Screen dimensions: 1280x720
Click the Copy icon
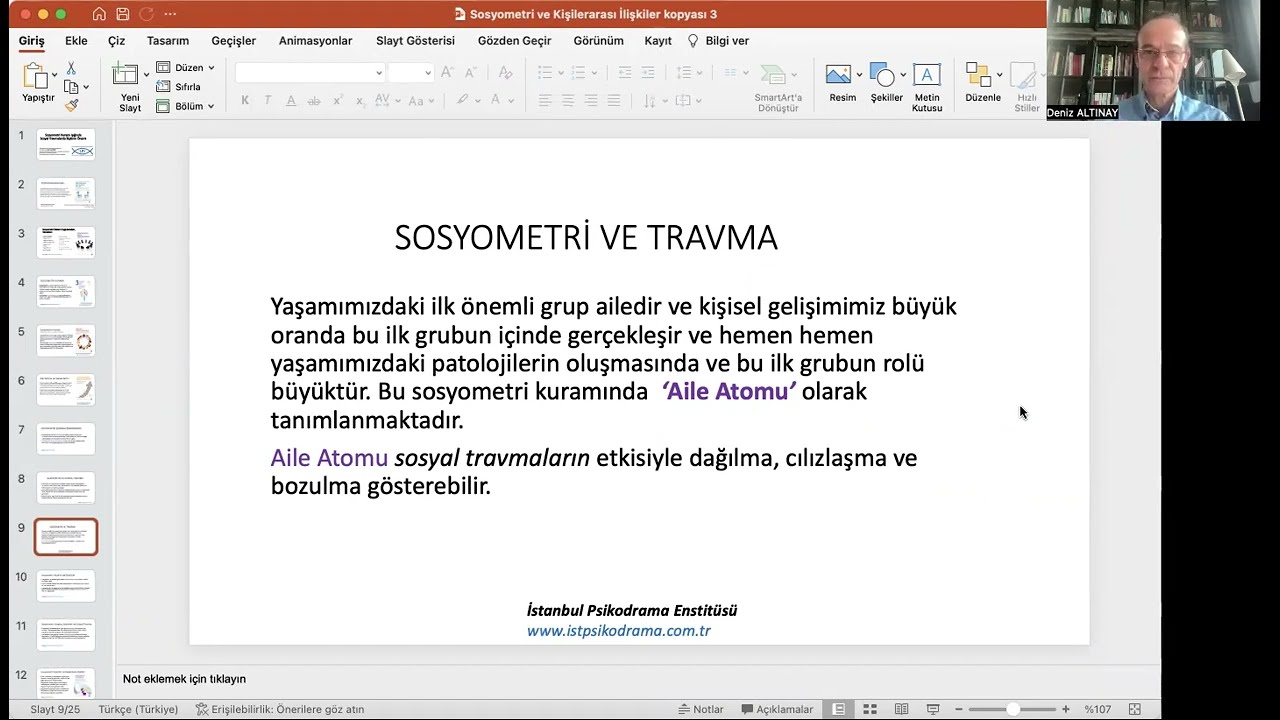(x=71, y=87)
